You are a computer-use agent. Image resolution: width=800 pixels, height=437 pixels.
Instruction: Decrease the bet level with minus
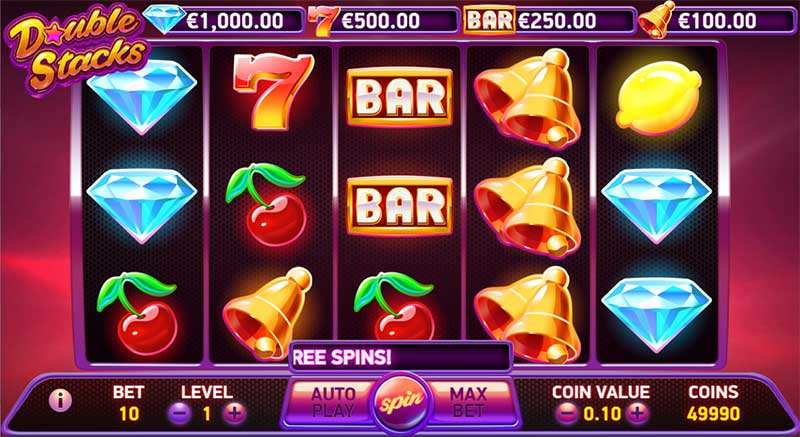pos(179,413)
